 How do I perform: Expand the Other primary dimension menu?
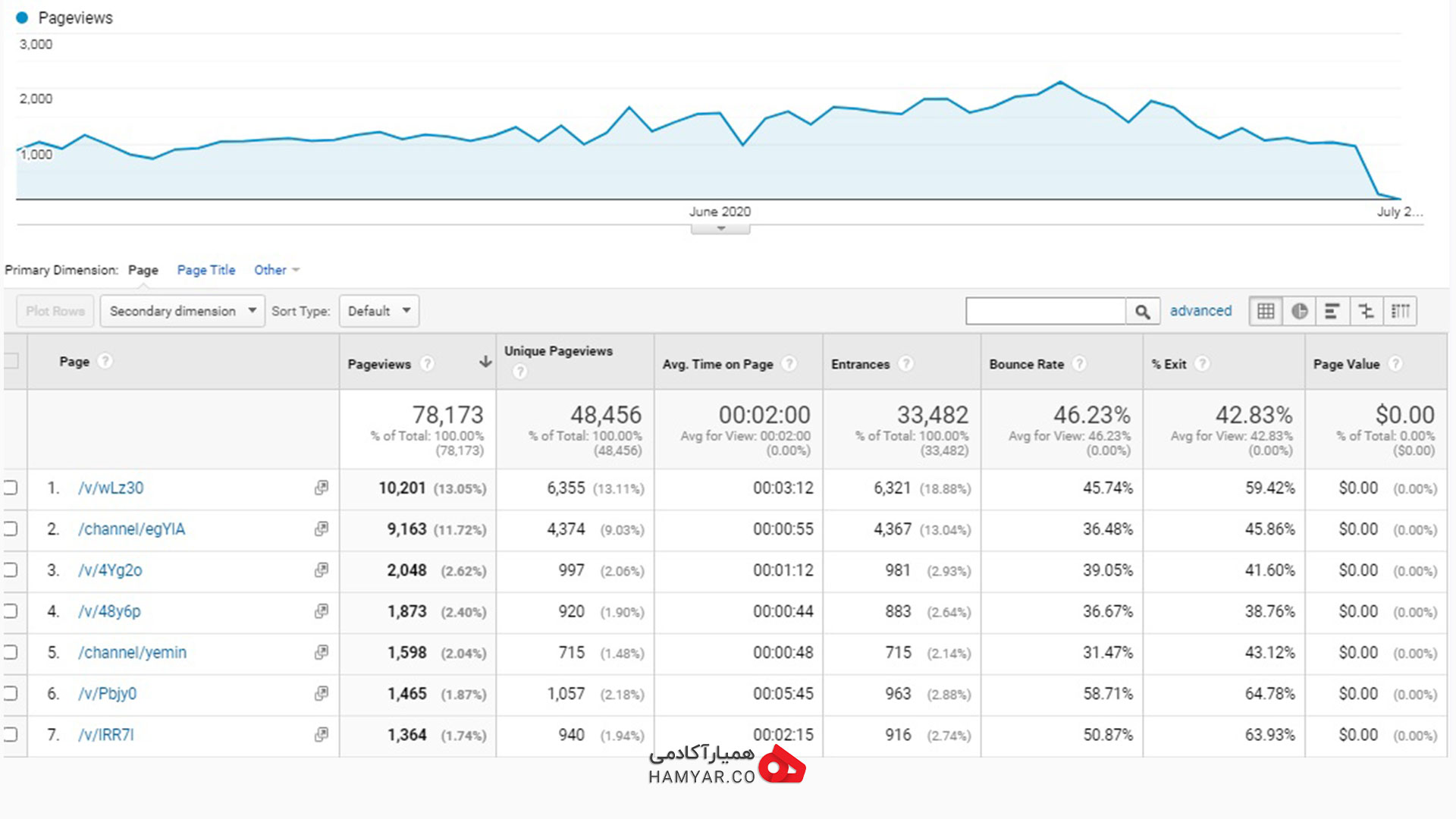pyautogui.click(x=277, y=270)
